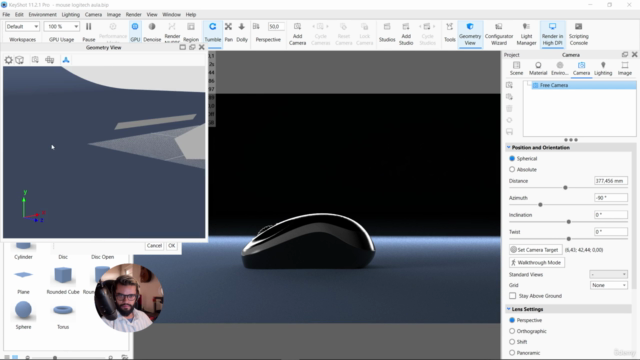Select Free Camera in camera list

click(583, 85)
